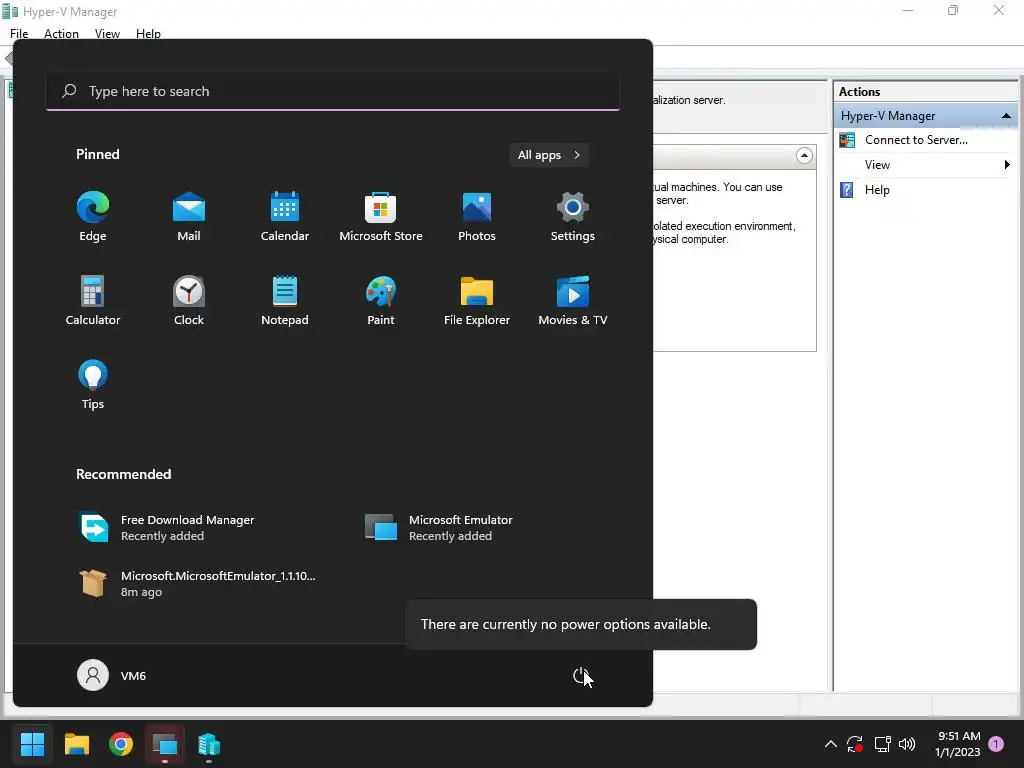Open File Explorer in Start menu

477,300
